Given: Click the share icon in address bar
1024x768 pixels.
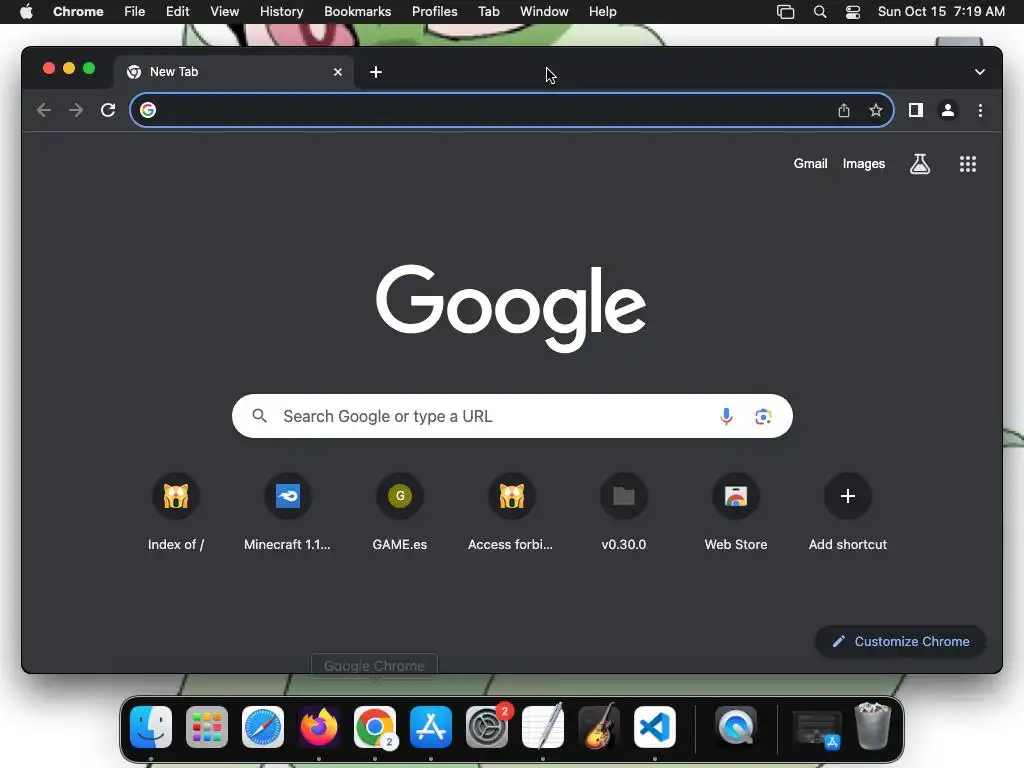Looking at the screenshot, I should [x=844, y=110].
